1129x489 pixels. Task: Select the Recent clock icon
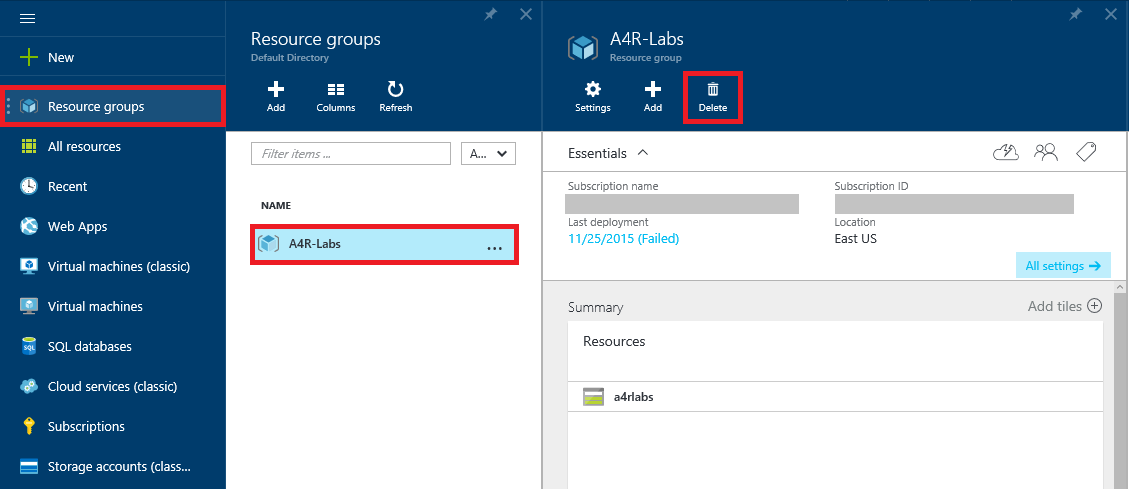[x=29, y=187]
